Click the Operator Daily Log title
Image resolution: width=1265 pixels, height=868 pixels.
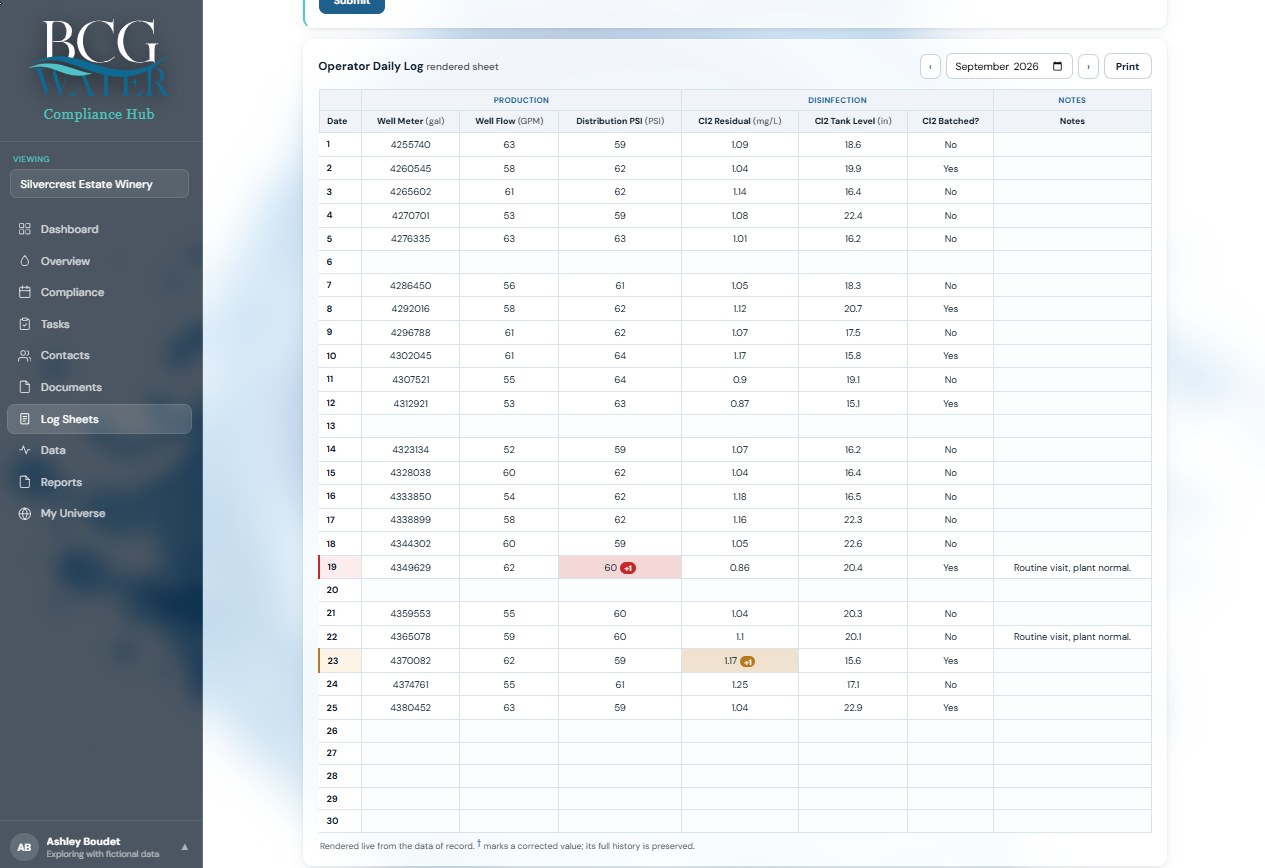pos(371,67)
